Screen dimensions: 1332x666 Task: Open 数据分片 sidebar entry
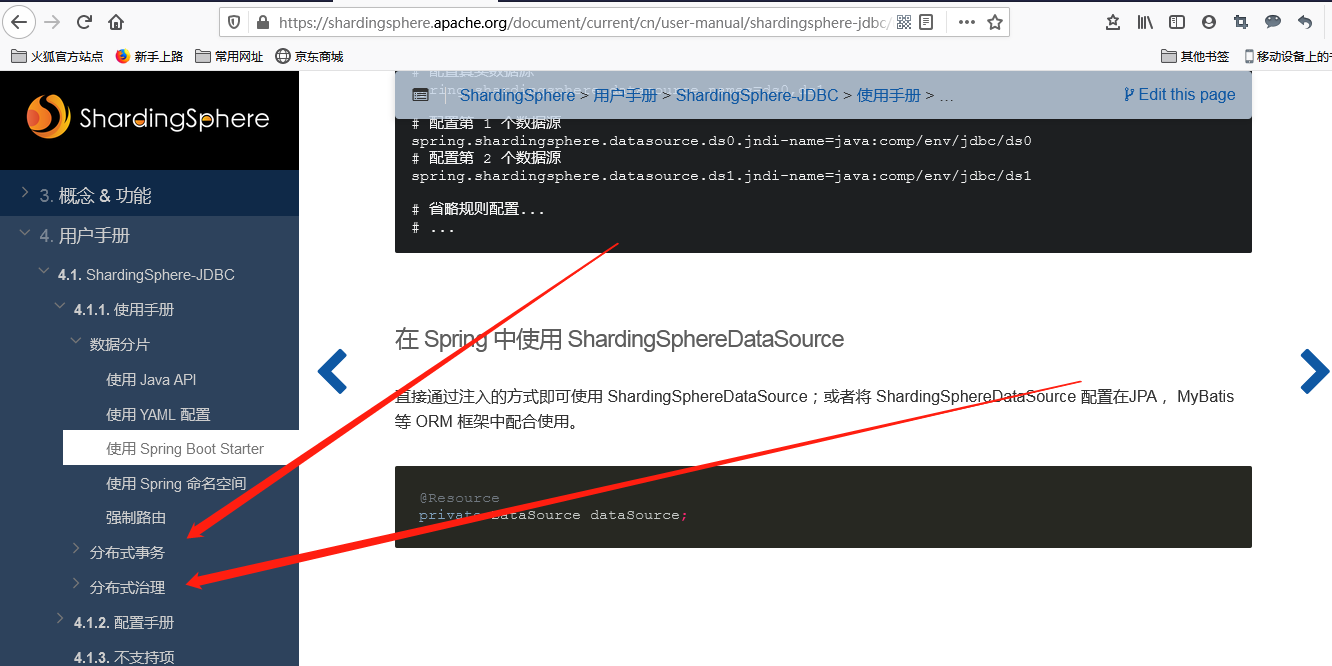click(120, 345)
